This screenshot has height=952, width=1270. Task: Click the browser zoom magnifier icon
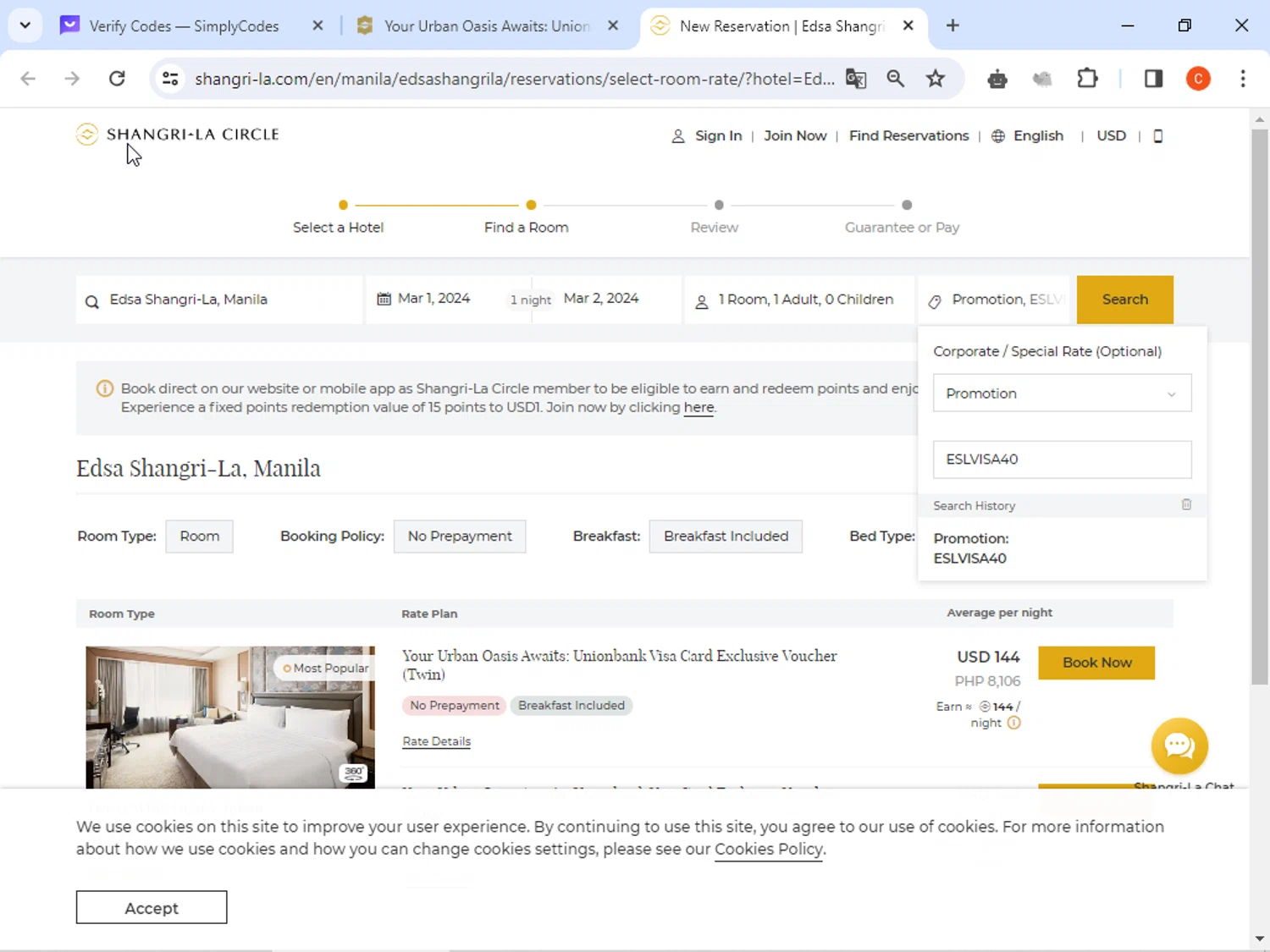tap(895, 79)
